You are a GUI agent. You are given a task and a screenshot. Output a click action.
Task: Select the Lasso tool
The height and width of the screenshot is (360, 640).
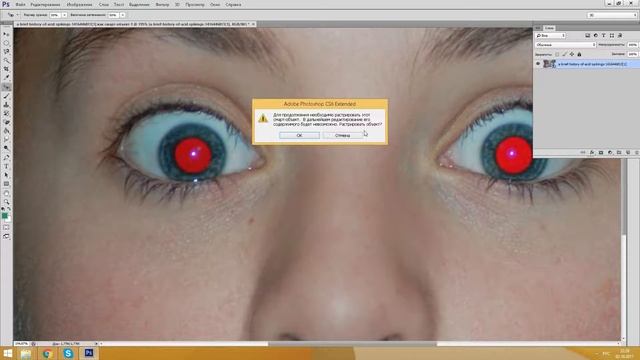(6, 52)
